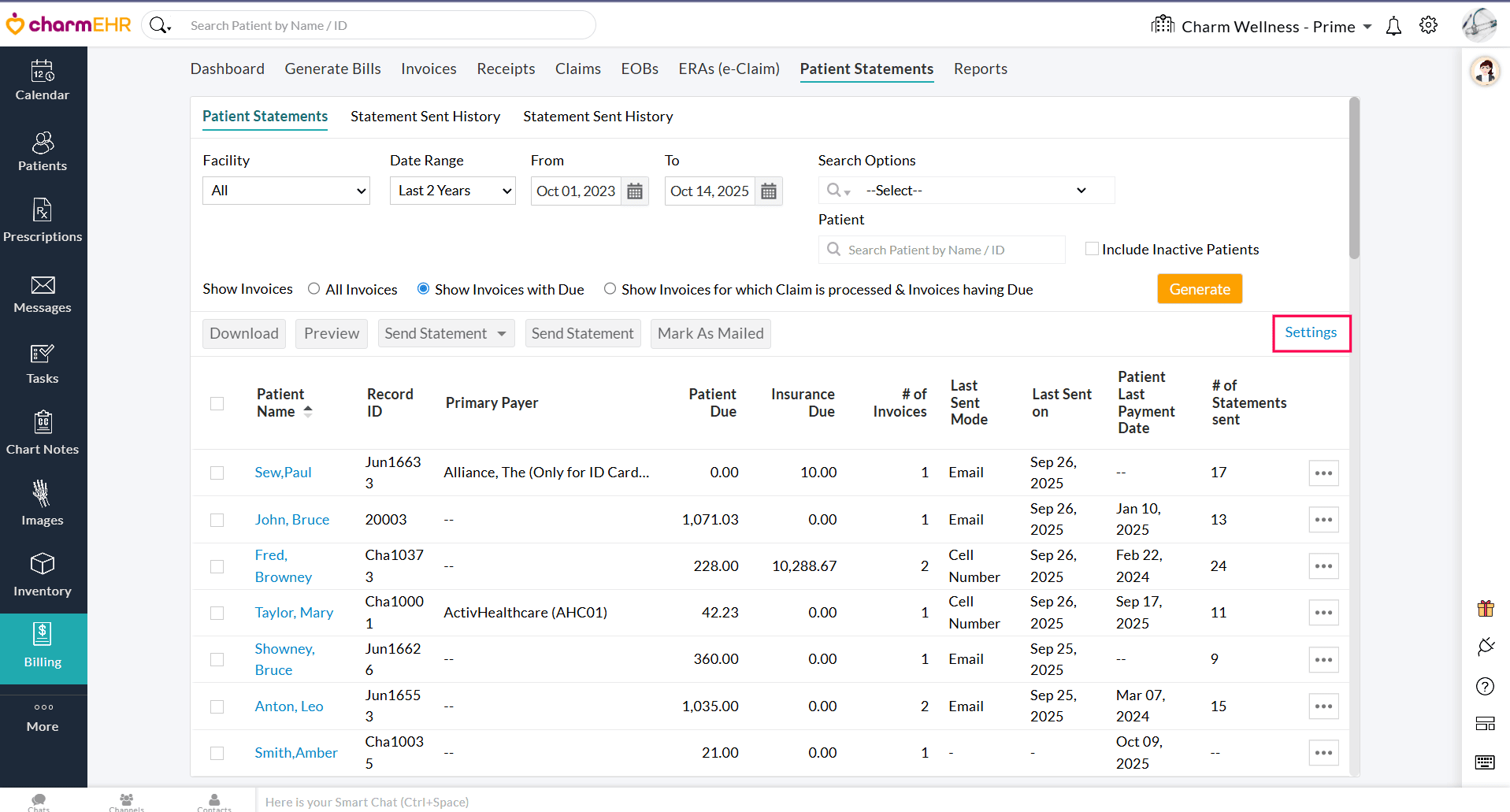Screen dimensions: 1510x812
Task: Open the Prescriptions sidebar icon
Action: tap(43, 222)
